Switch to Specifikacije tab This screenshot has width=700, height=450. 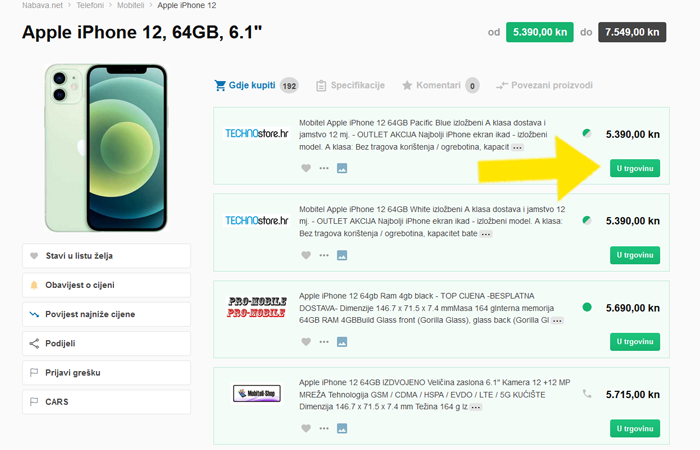pyautogui.click(x=350, y=85)
